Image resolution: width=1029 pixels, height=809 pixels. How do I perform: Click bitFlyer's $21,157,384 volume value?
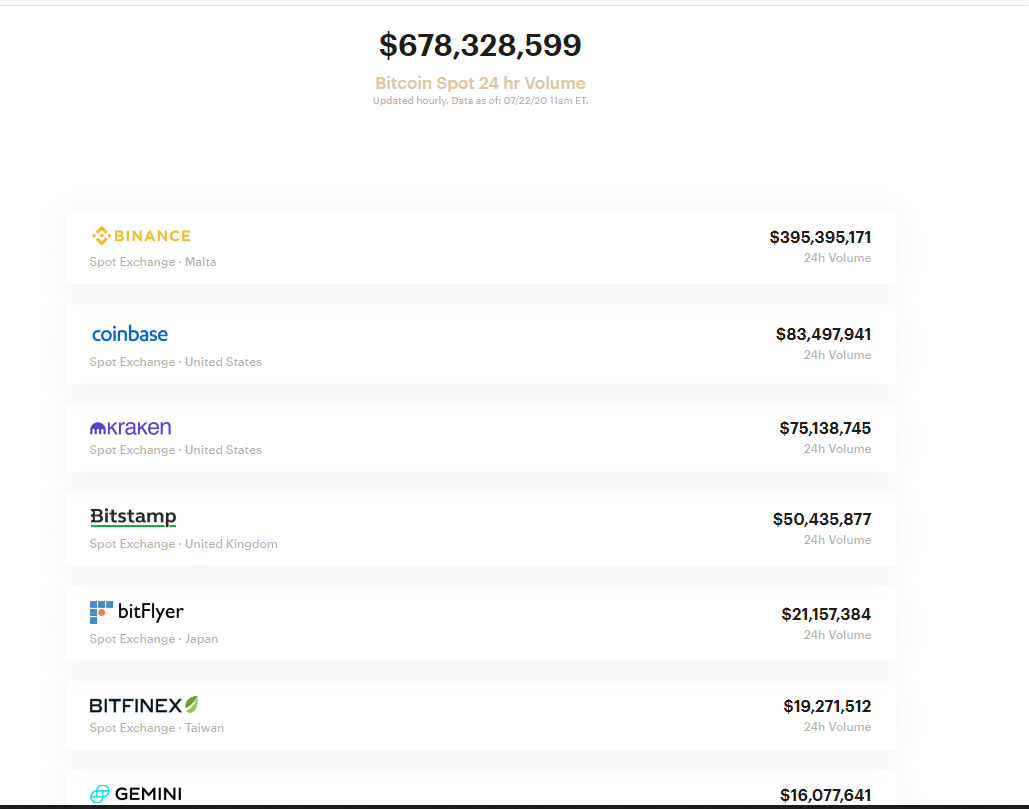(x=826, y=614)
